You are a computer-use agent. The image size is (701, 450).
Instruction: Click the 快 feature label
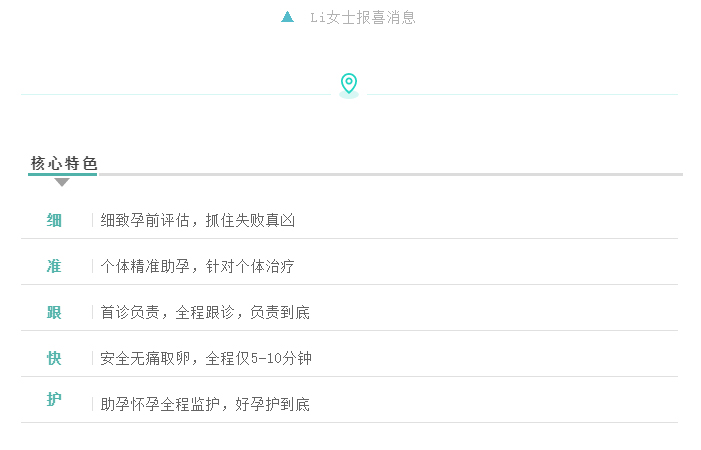pos(54,358)
